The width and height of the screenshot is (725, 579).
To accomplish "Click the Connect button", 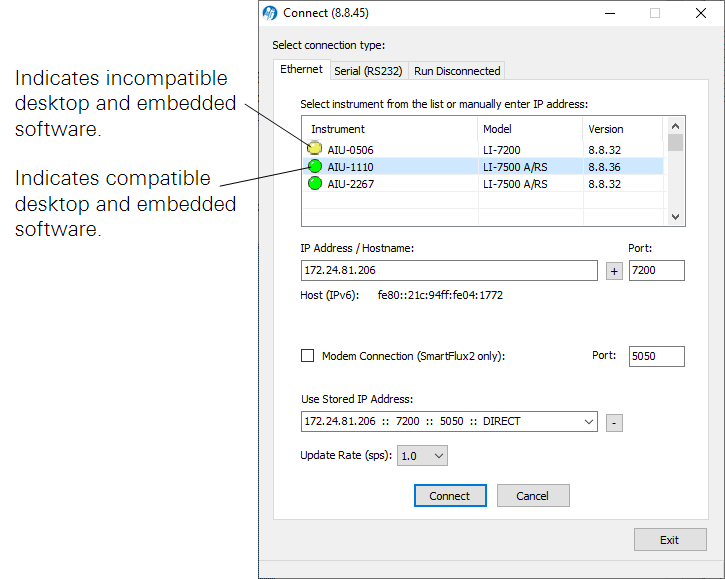I will (x=450, y=496).
